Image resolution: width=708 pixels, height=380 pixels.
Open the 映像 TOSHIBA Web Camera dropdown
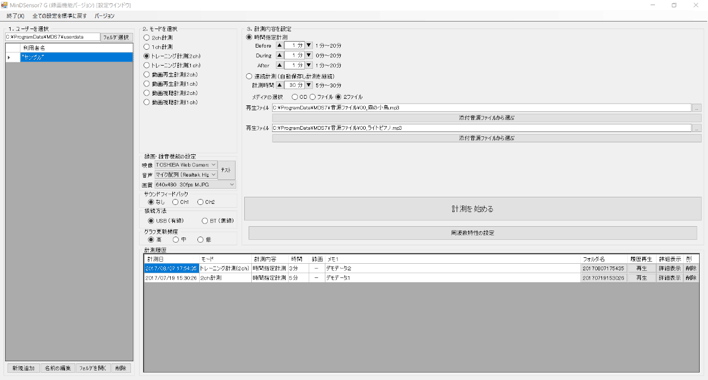click(186, 165)
